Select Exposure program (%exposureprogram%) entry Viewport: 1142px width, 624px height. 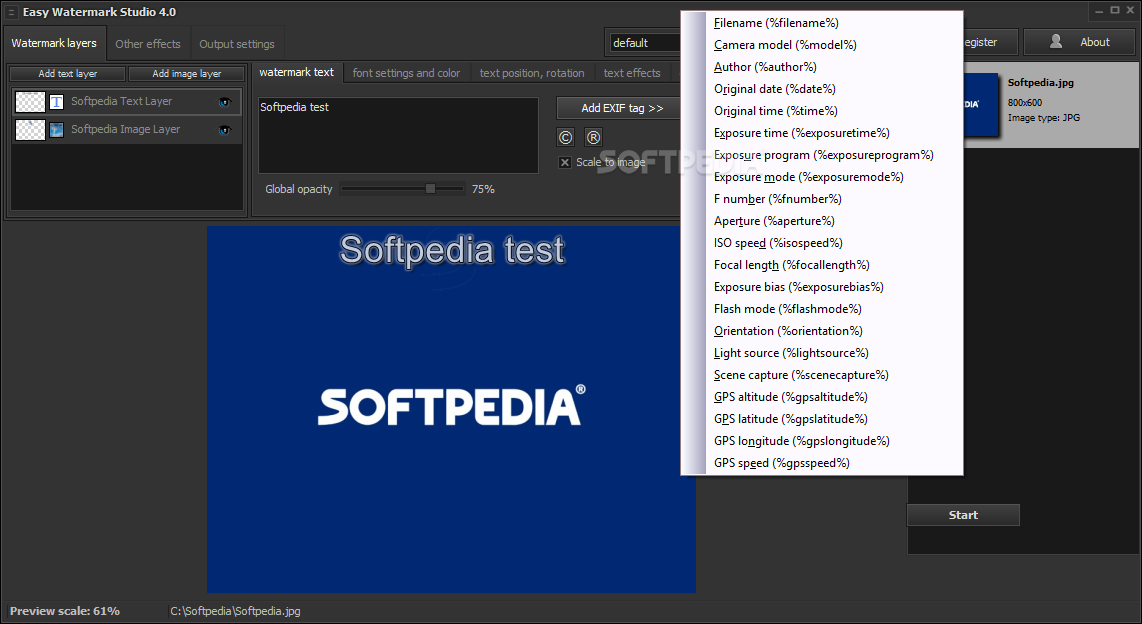[x=822, y=155]
